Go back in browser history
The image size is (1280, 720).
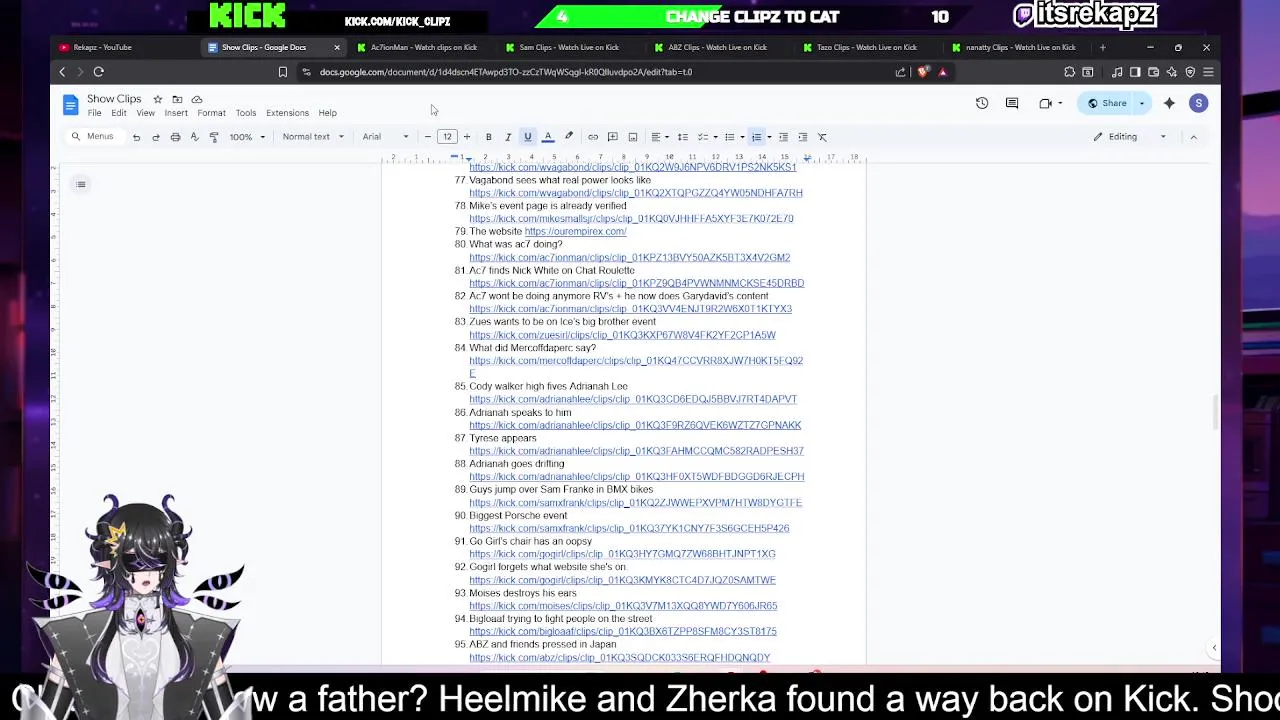[62, 72]
